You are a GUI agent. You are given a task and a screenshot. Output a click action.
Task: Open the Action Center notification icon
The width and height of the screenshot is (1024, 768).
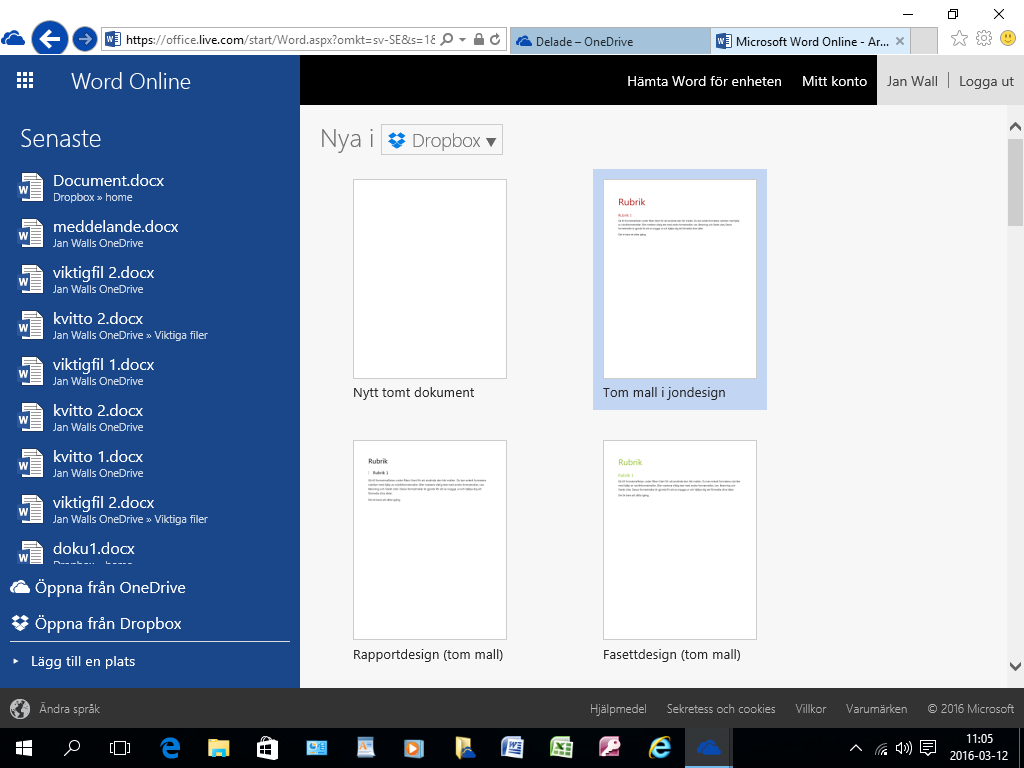point(927,748)
